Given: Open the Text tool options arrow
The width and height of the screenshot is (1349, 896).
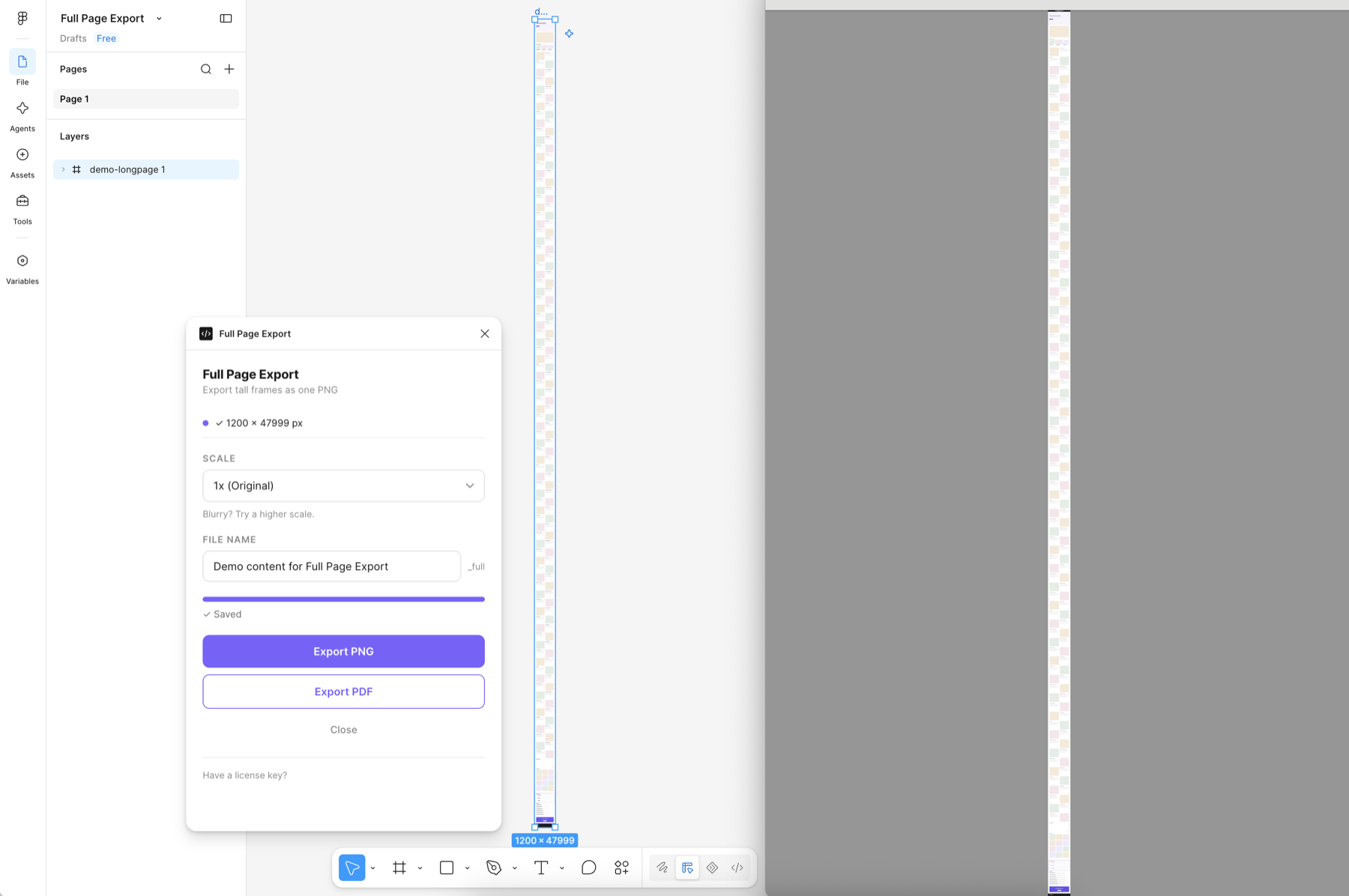Looking at the screenshot, I should (x=561, y=868).
